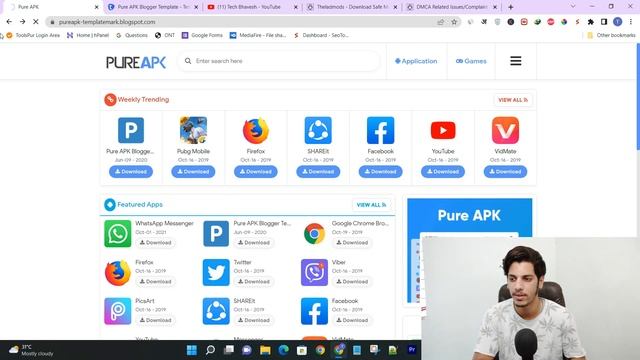
Task: Open Pubg Mobile icon in Weekly Trending
Action: point(193,130)
